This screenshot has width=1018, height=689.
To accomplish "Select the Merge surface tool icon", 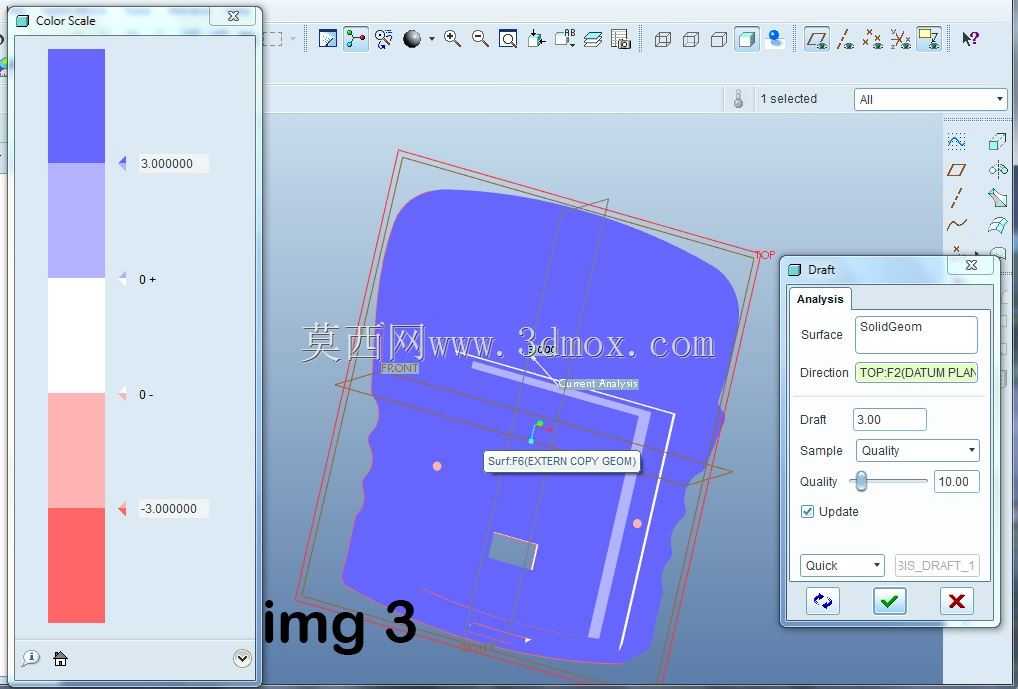I will coord(997,197).
